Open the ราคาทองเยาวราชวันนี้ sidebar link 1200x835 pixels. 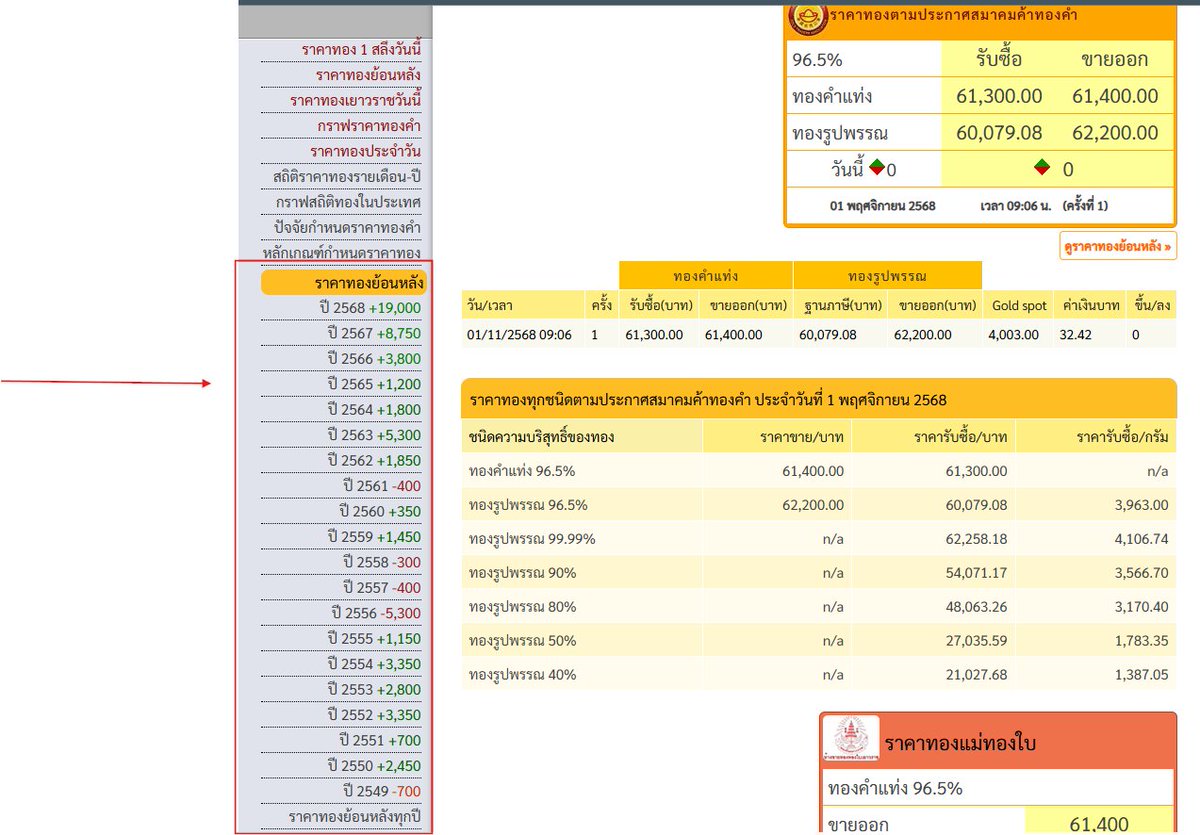click(355, 100)
